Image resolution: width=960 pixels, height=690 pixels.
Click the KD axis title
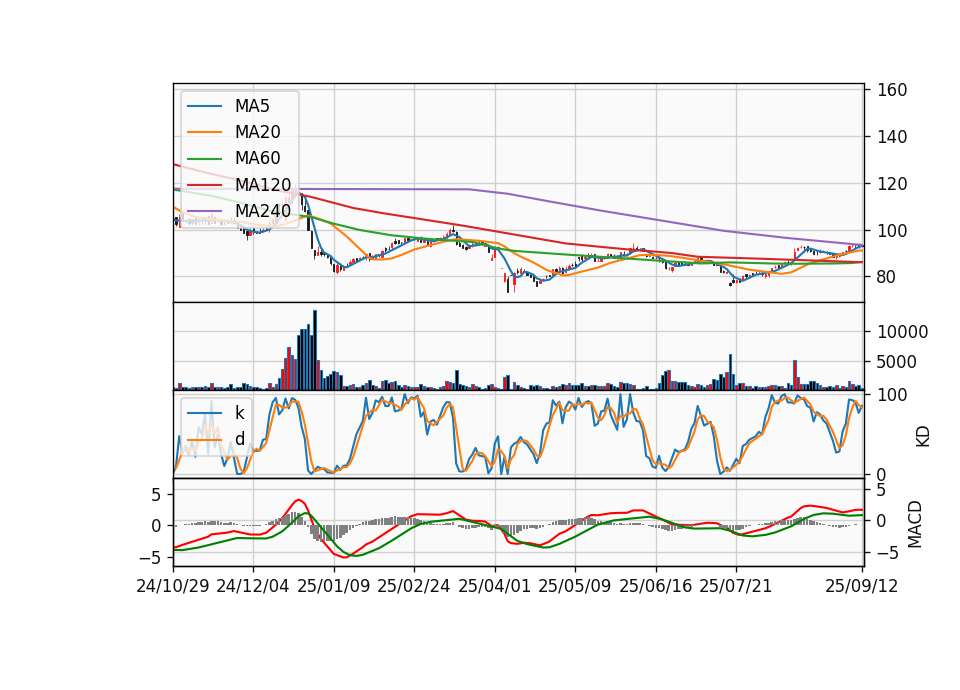923,436
